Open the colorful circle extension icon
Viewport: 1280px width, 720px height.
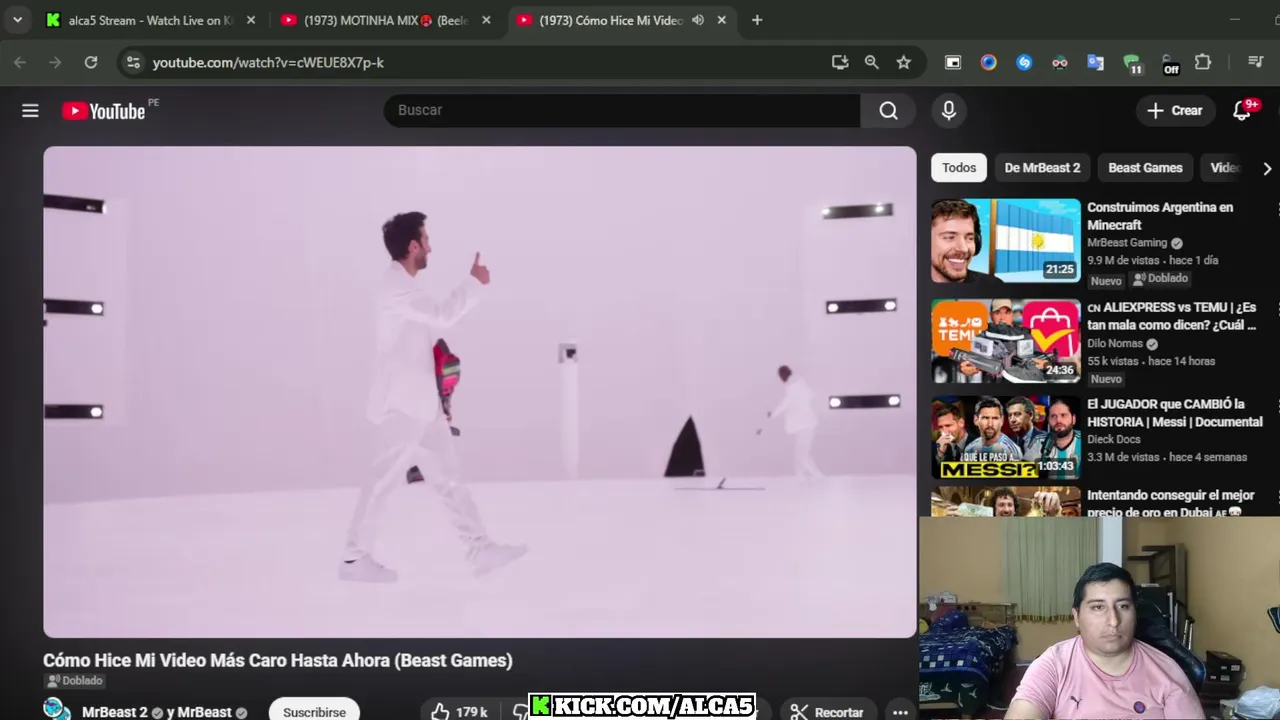pos(988,62)
